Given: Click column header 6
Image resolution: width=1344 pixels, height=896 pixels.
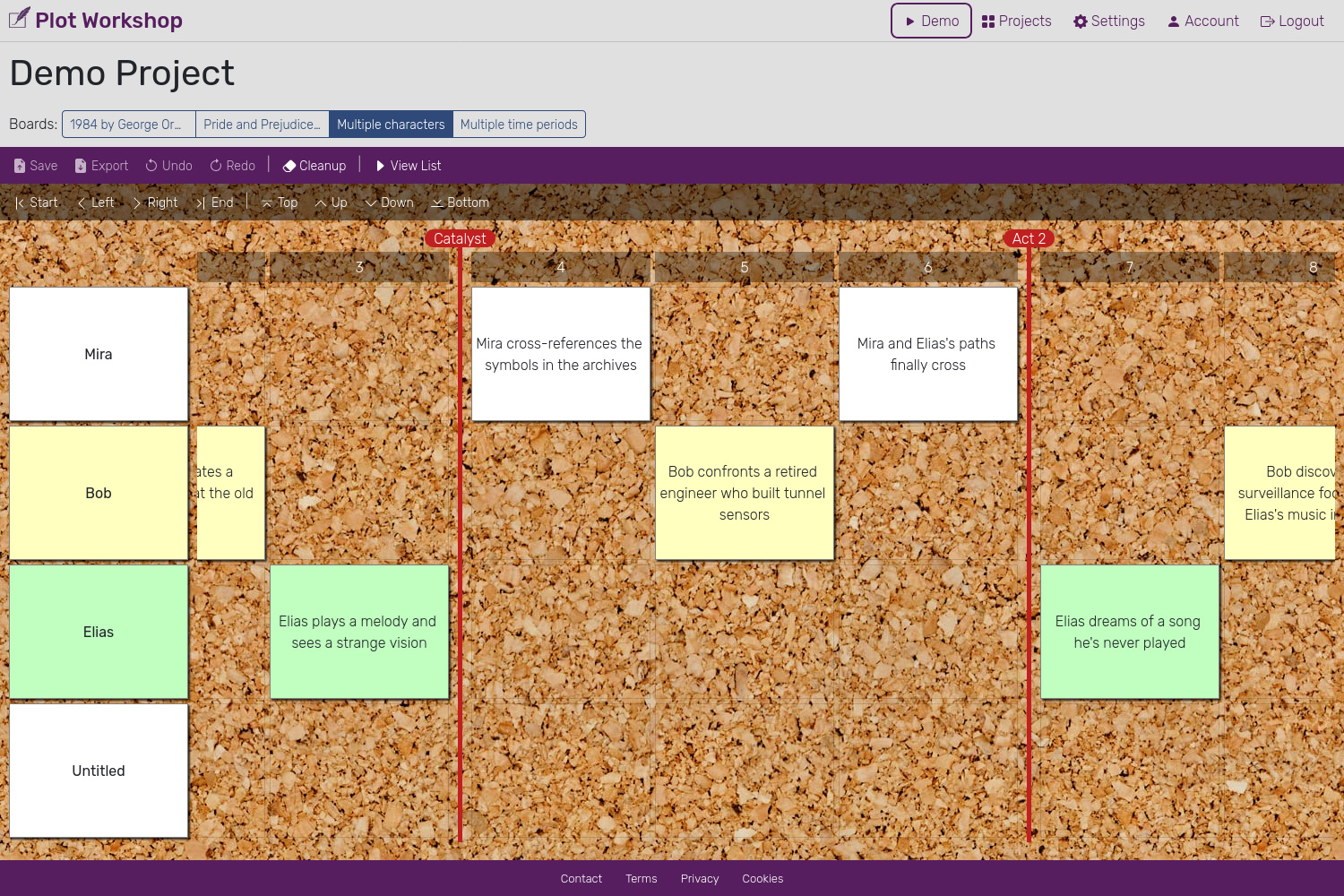Looking at the screenshot, I should pos(928,267).
